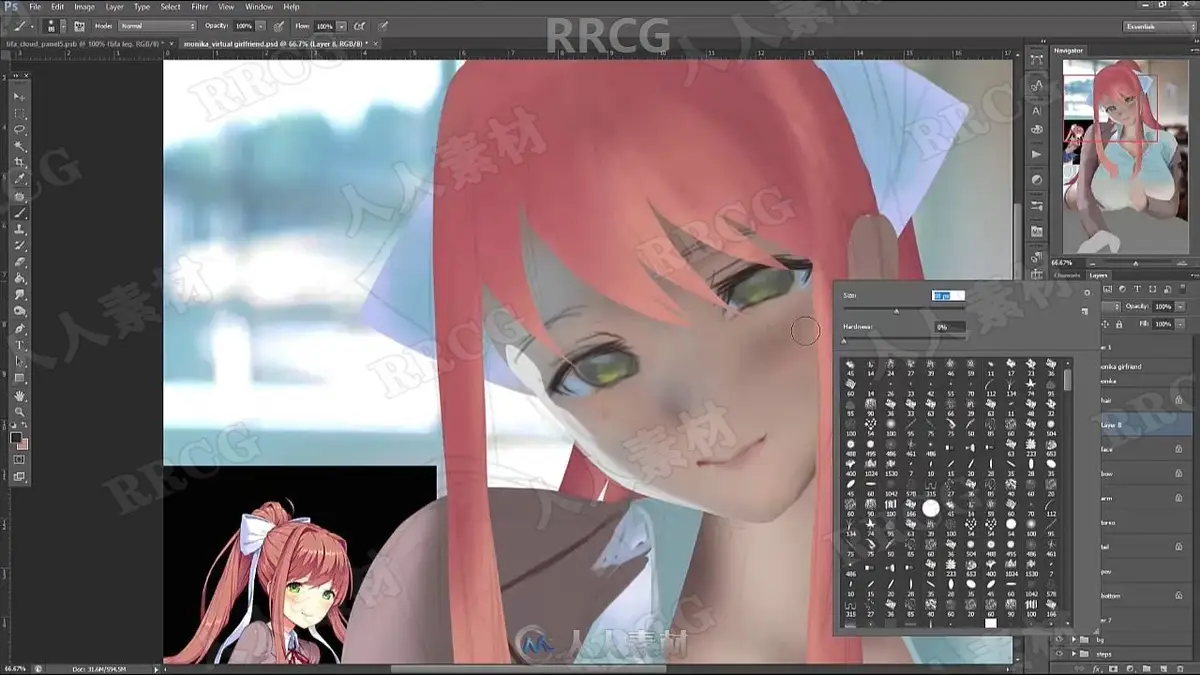Select the Dodge tool

[20, 312]
